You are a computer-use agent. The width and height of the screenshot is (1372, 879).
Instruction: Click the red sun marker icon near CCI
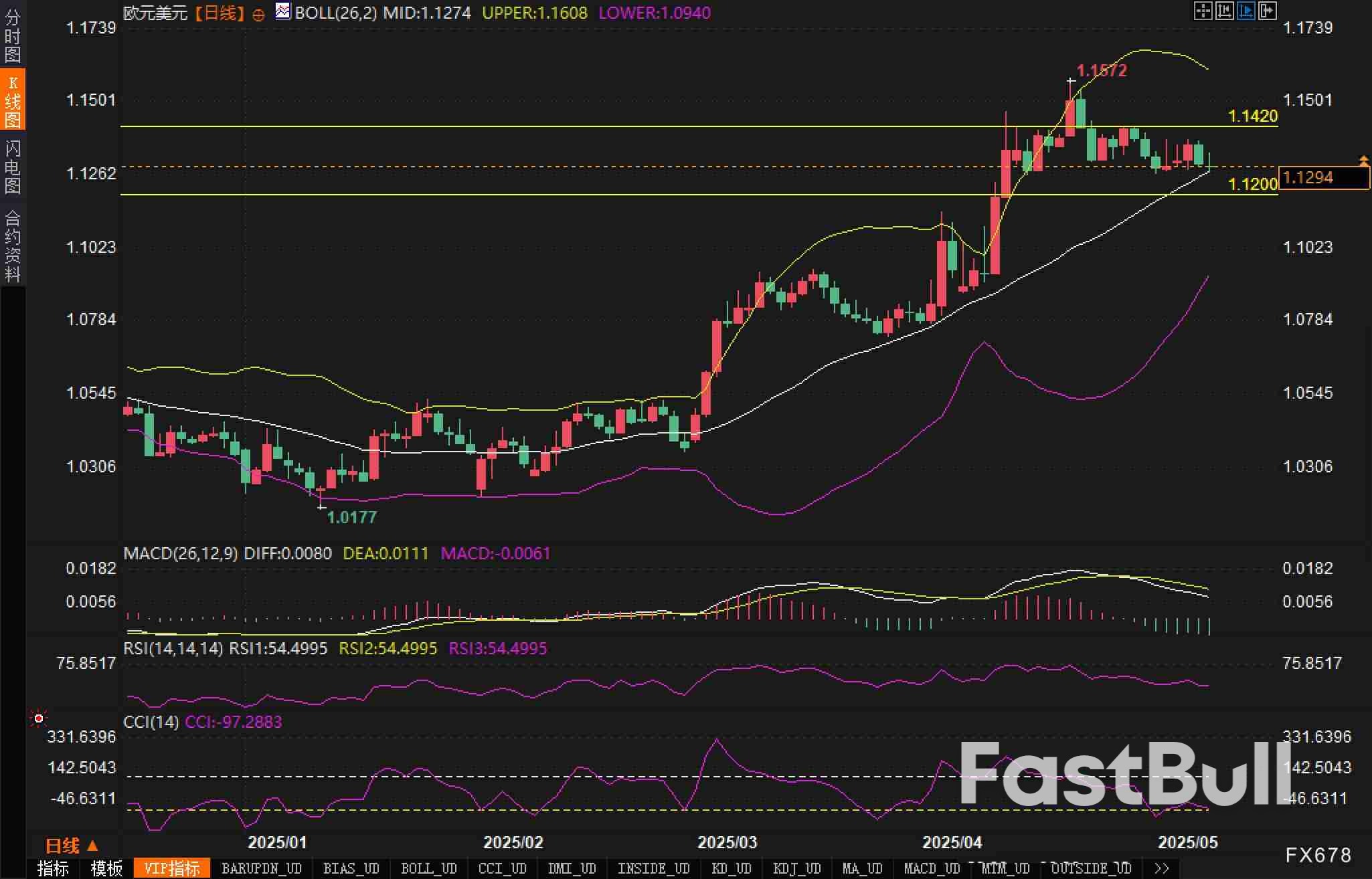pos(39,718)
